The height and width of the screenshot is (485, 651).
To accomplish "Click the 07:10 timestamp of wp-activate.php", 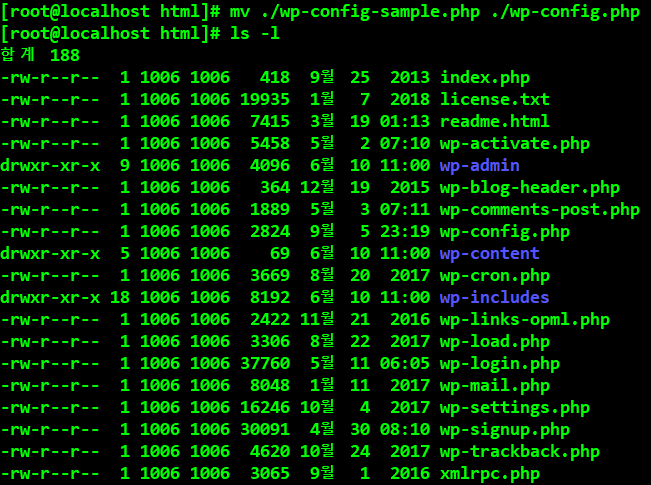I will pos(405,144).
